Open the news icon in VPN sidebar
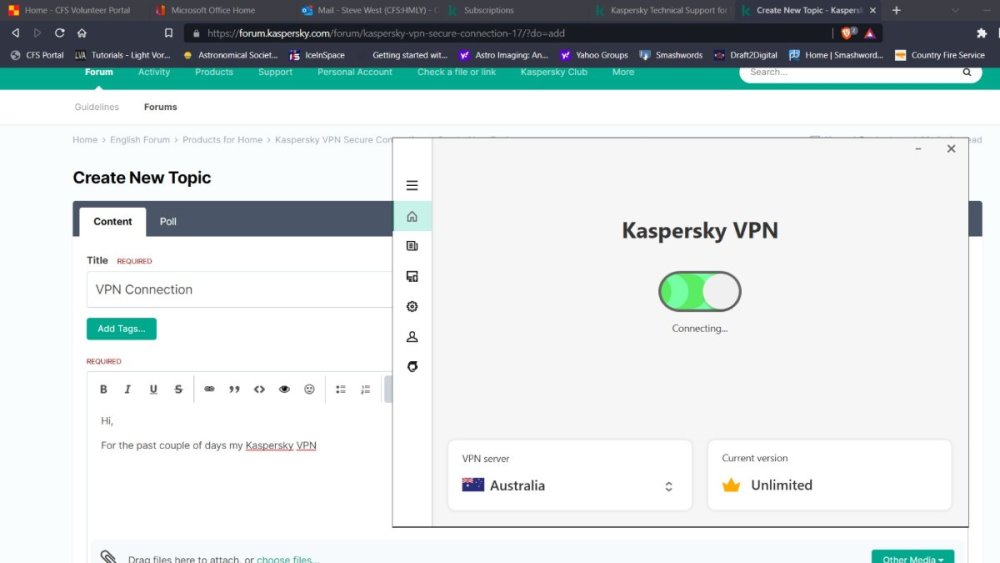Image resolution: width=1000 pixels, height=563 pixels. pyautogui.click(x=412, y=246)
